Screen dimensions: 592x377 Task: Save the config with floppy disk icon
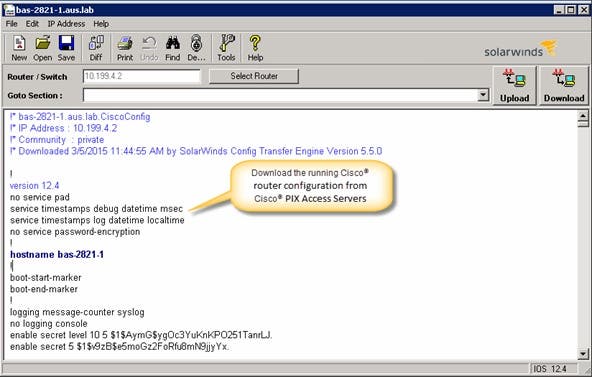(66, 48)
